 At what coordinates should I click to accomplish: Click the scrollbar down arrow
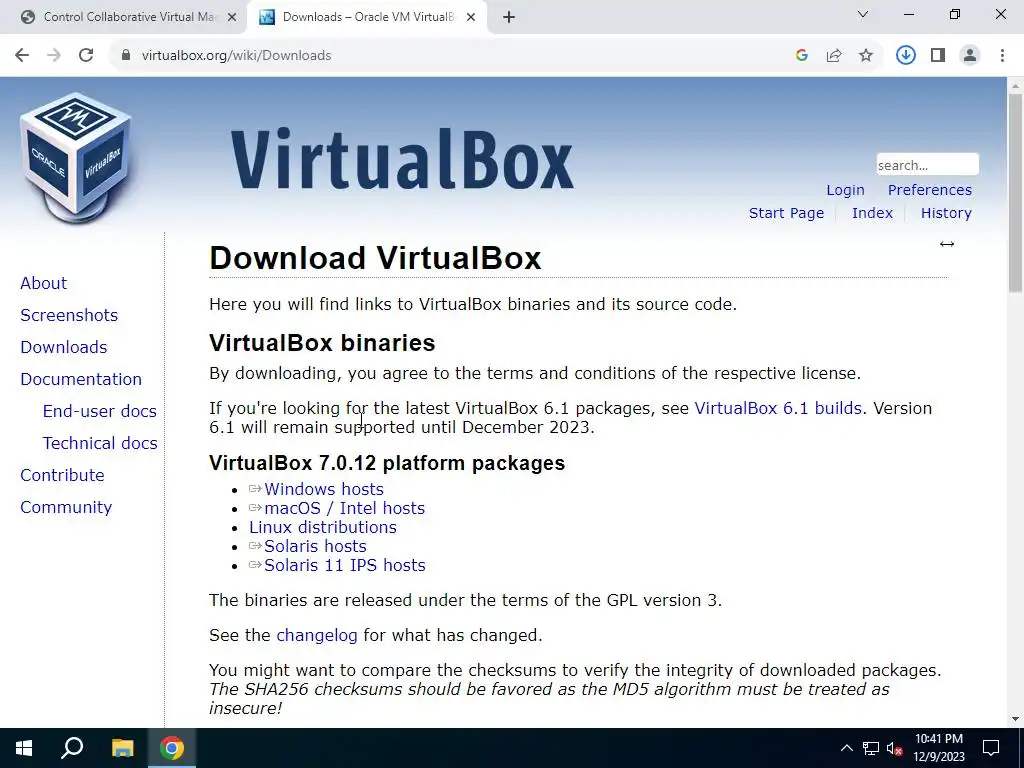point(1016,719)
